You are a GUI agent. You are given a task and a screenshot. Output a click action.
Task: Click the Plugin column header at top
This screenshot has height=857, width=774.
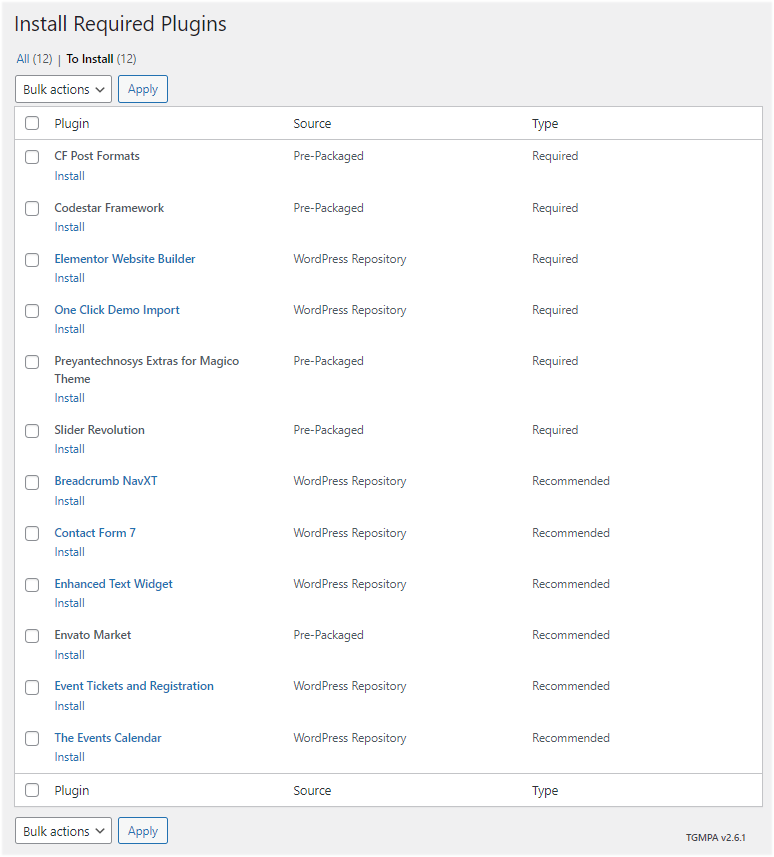click(72, 124)
